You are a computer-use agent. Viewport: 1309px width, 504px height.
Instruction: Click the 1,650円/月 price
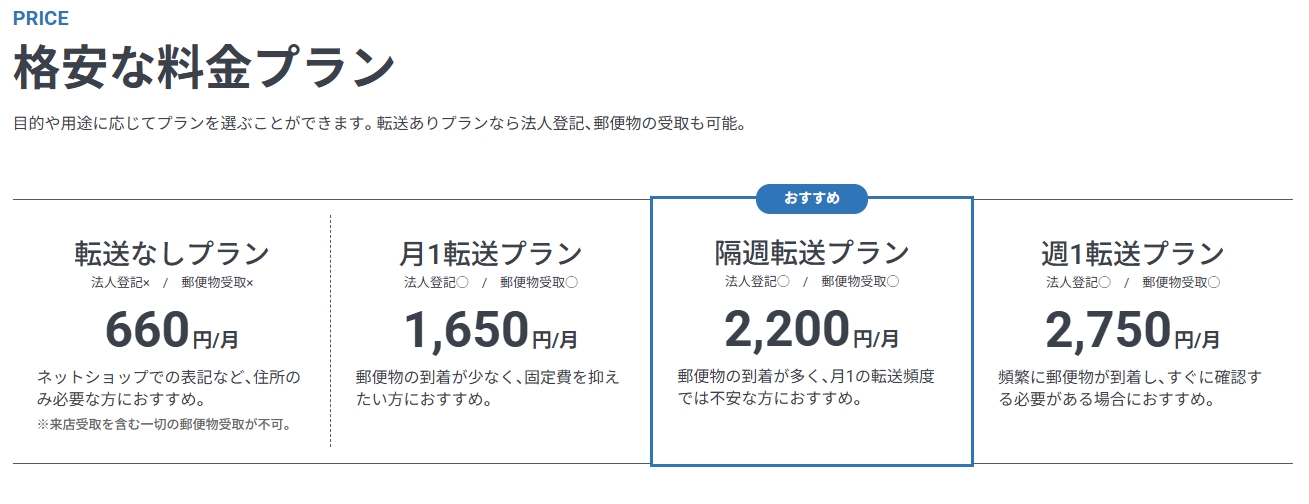pyautogui.click(x=490, y=330)
